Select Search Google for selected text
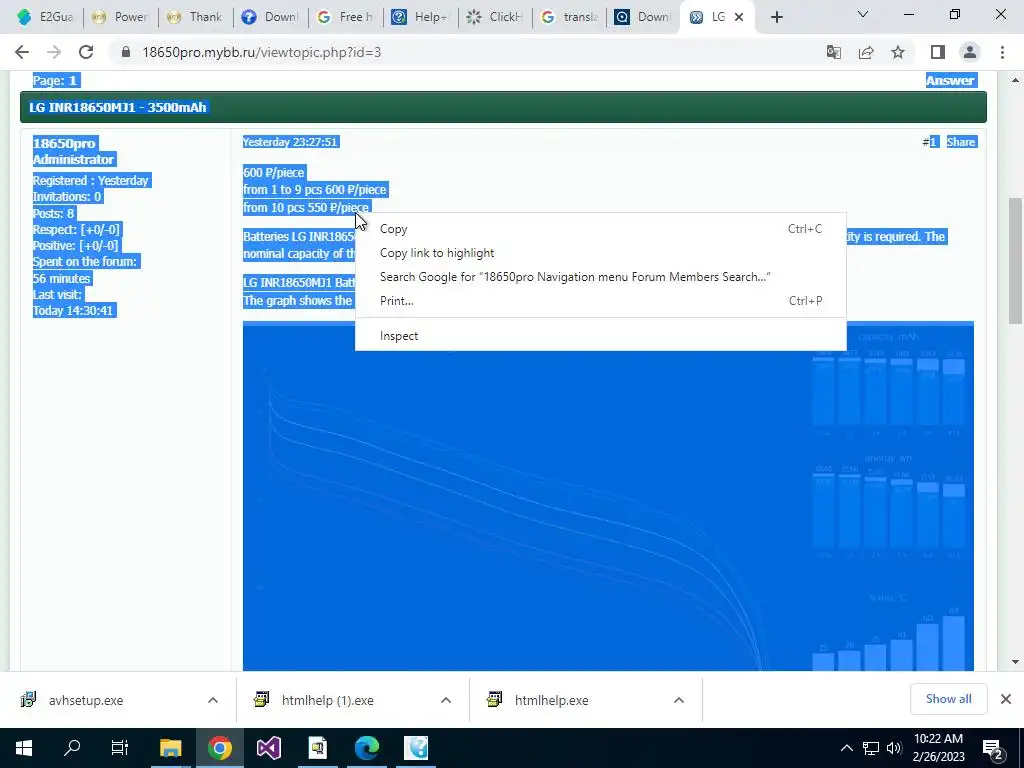 600,277
